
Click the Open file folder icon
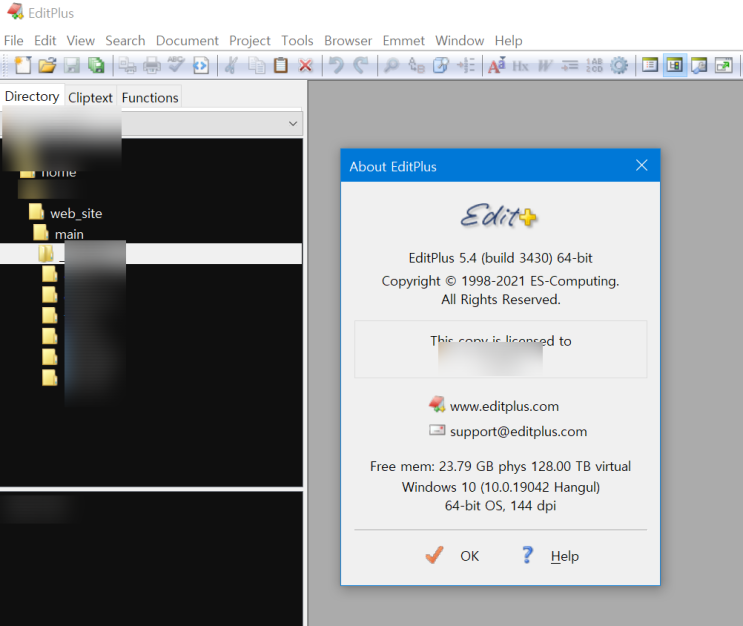[x=47, y=65]
